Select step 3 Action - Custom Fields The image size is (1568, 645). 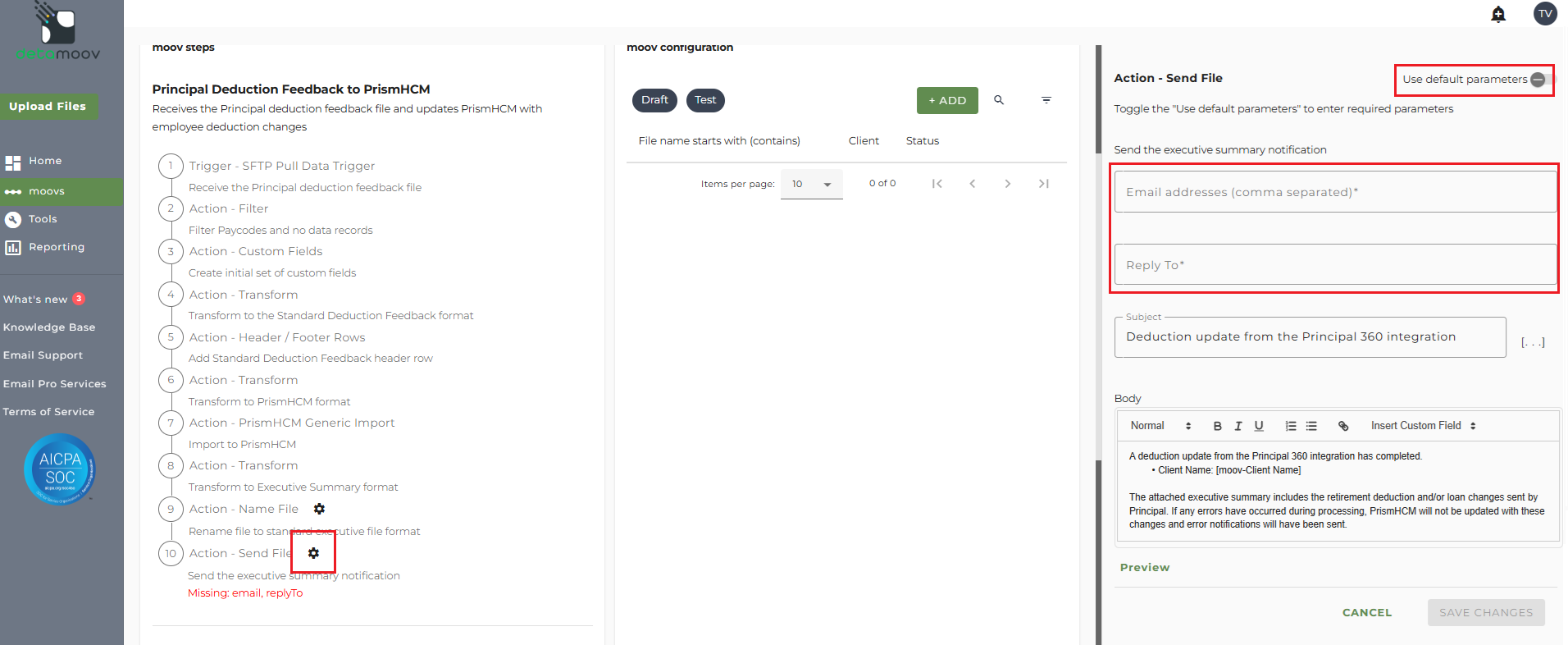(256, 251)
